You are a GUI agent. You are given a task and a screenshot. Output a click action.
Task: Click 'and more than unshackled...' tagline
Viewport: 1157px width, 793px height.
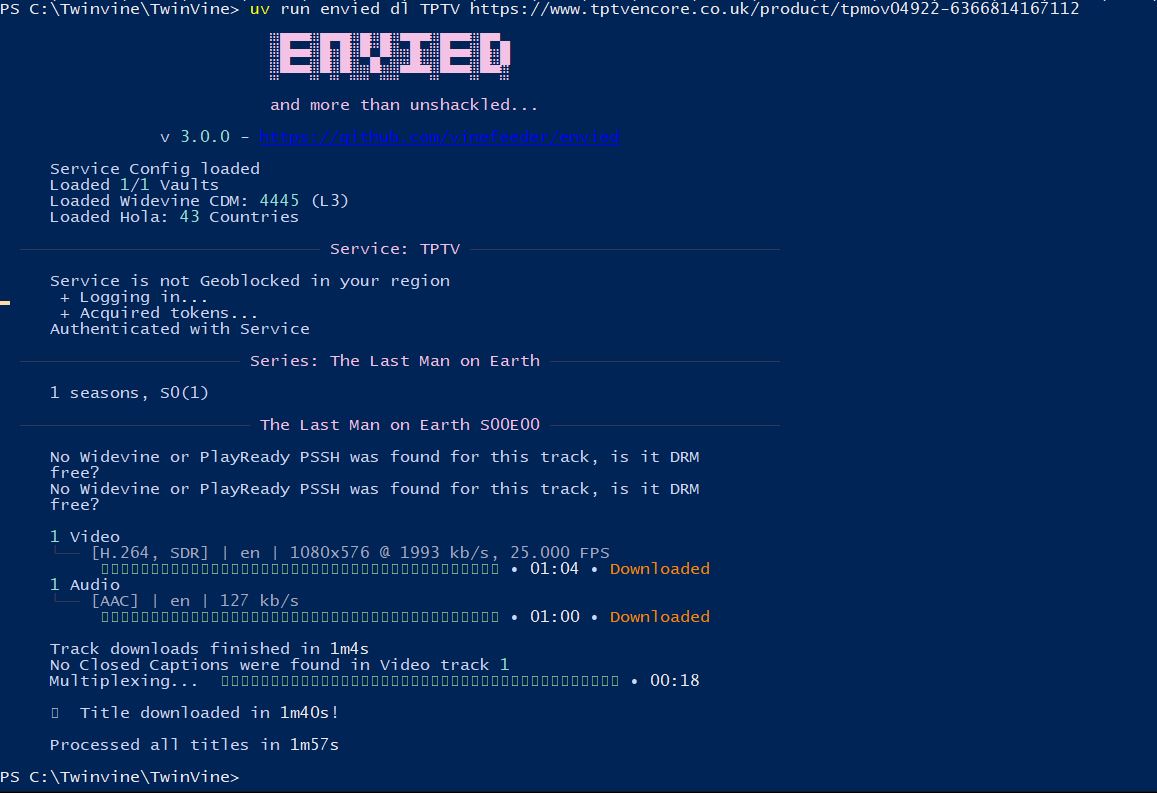(x=404, y=105)
